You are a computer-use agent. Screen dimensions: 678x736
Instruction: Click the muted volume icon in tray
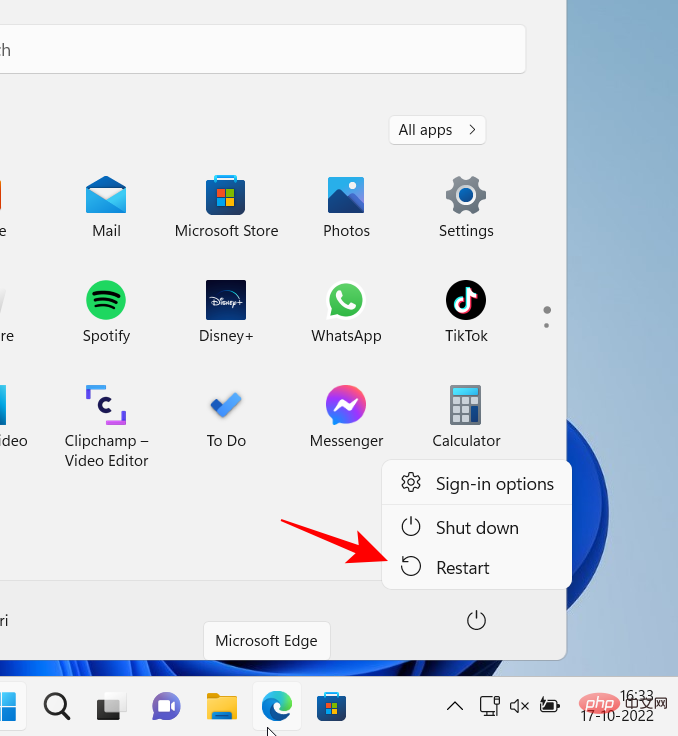pyautogui.click(x=519, y=705)
